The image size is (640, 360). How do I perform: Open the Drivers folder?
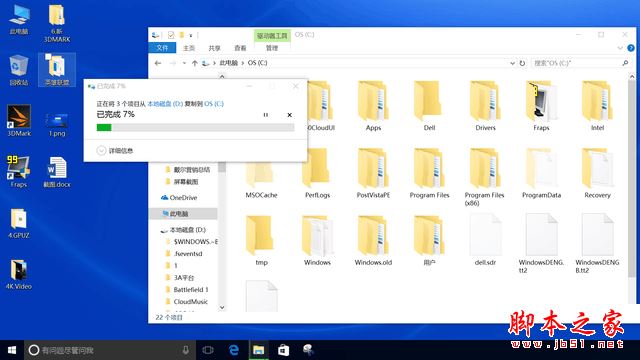click(485, 106)
